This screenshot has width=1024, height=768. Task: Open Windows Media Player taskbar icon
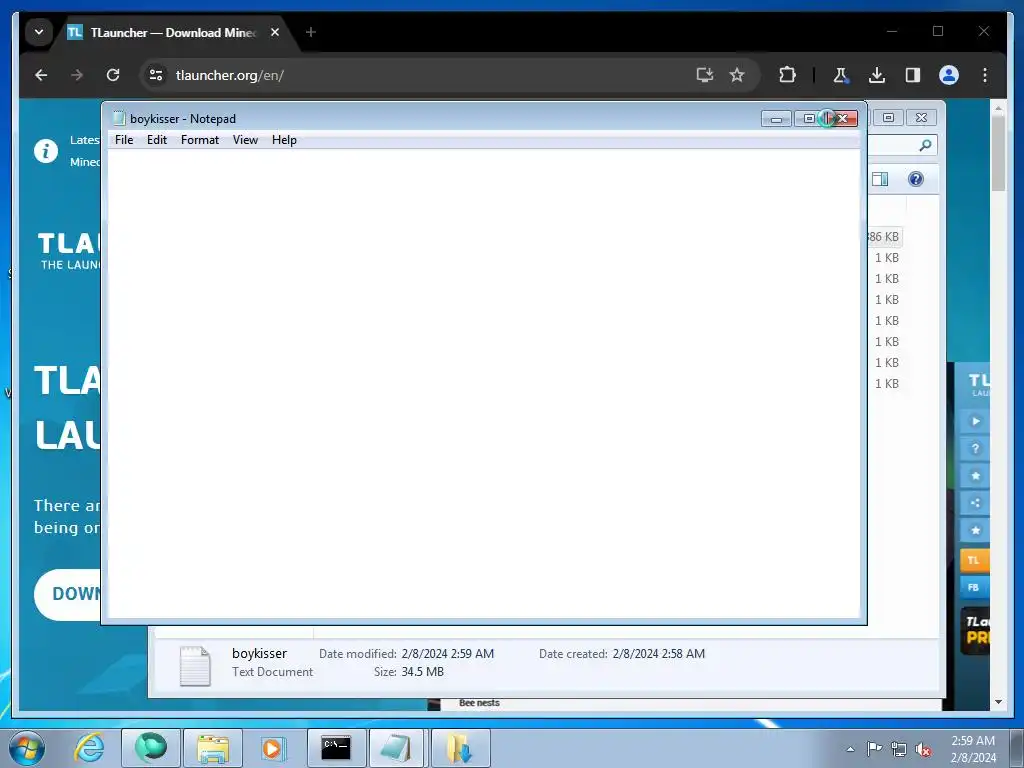tap(274, 748)
